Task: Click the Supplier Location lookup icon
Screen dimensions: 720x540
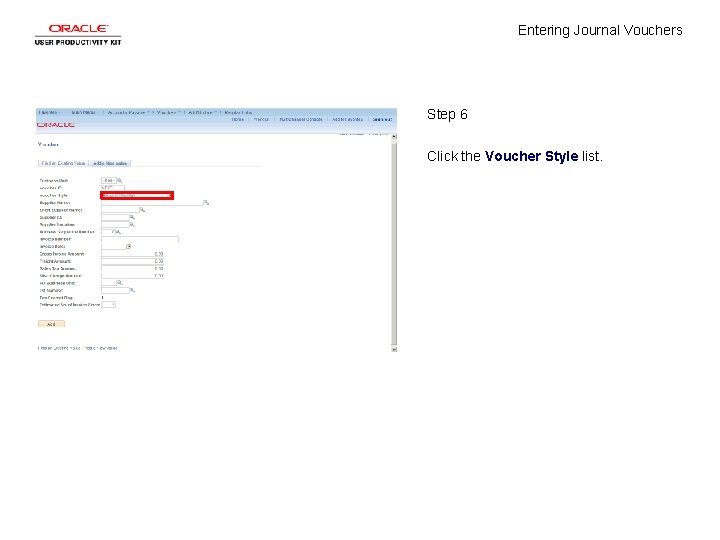Action: point(132,225)
